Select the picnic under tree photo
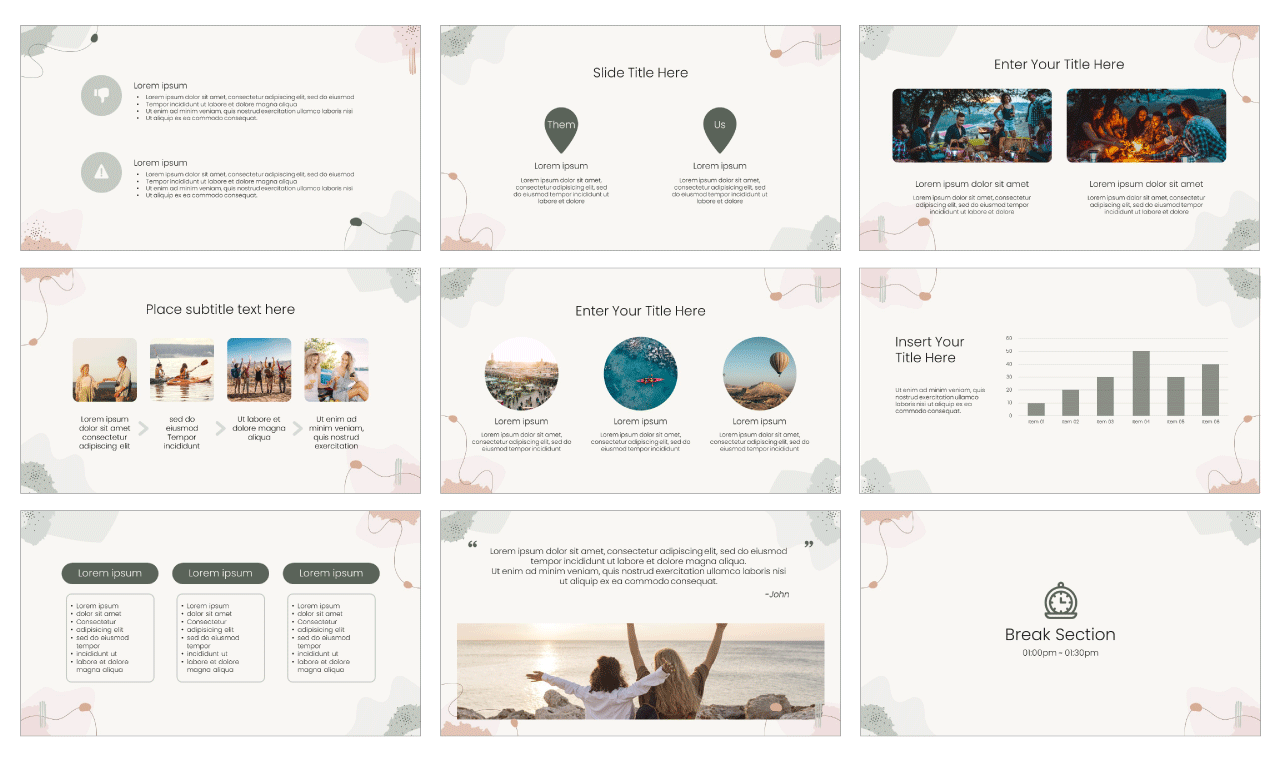The width and height of the screenshot is (1280, 760). 972,125
